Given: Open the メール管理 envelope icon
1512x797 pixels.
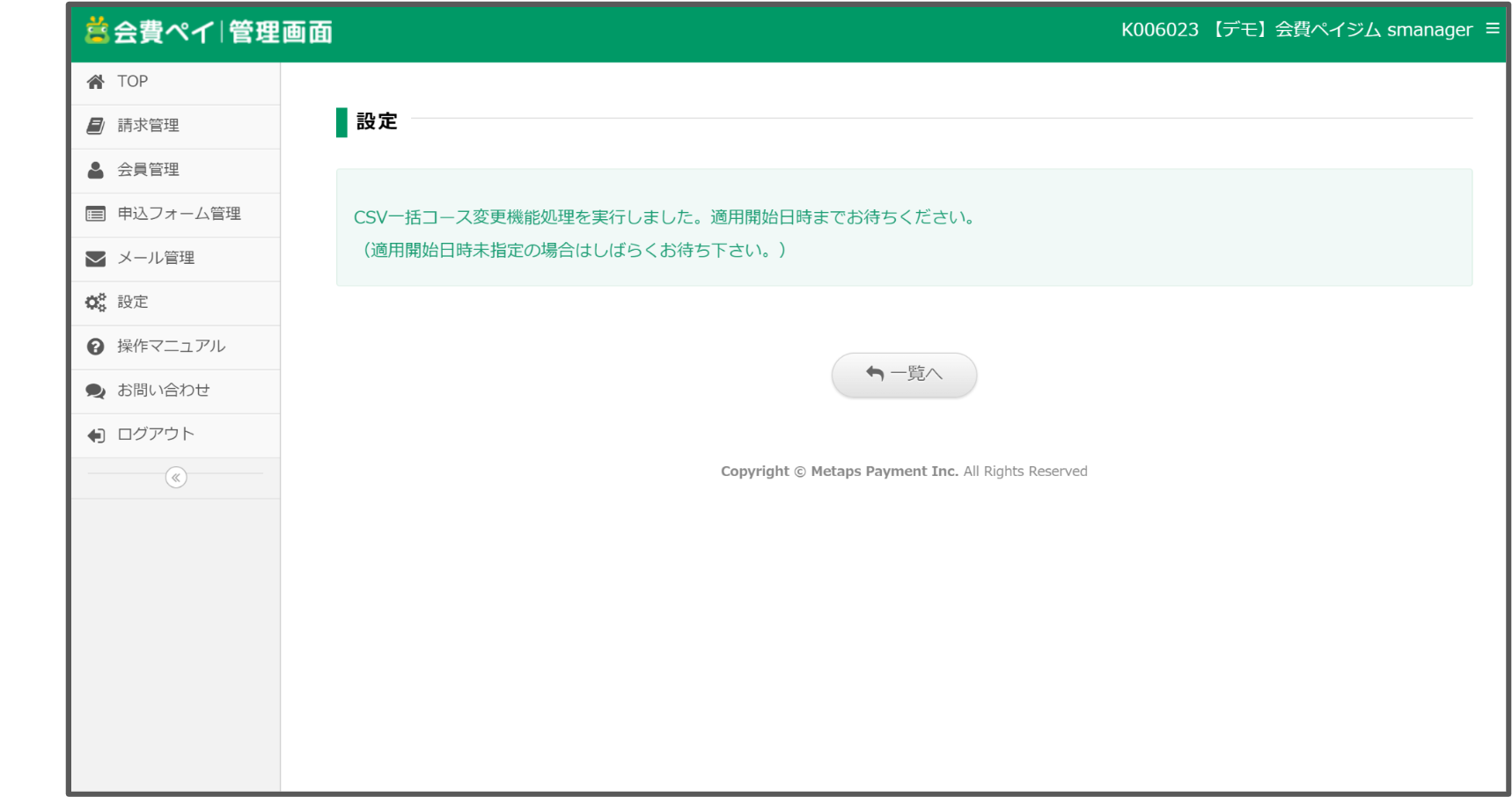Looking at the screenshot, I should (x=95, y=258).
